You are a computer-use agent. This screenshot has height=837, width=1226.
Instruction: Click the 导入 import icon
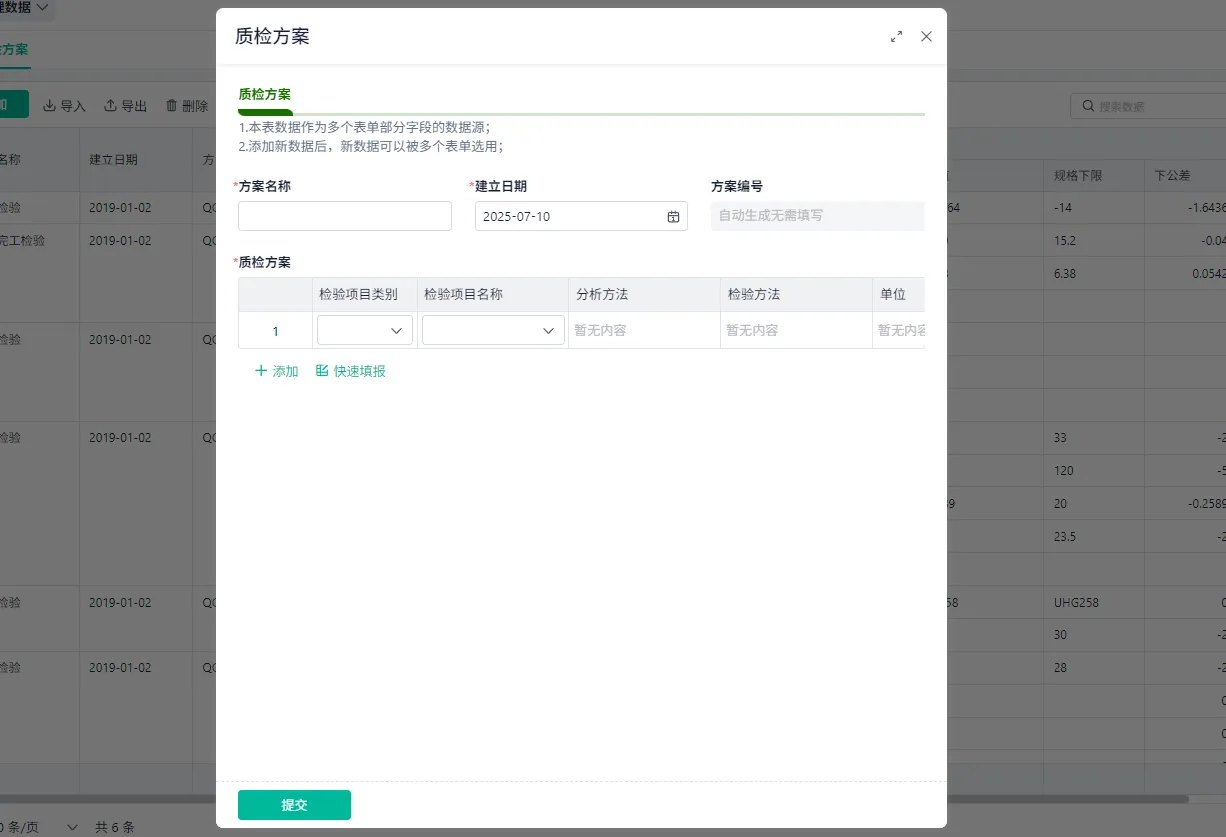click(x=49, y=106)
